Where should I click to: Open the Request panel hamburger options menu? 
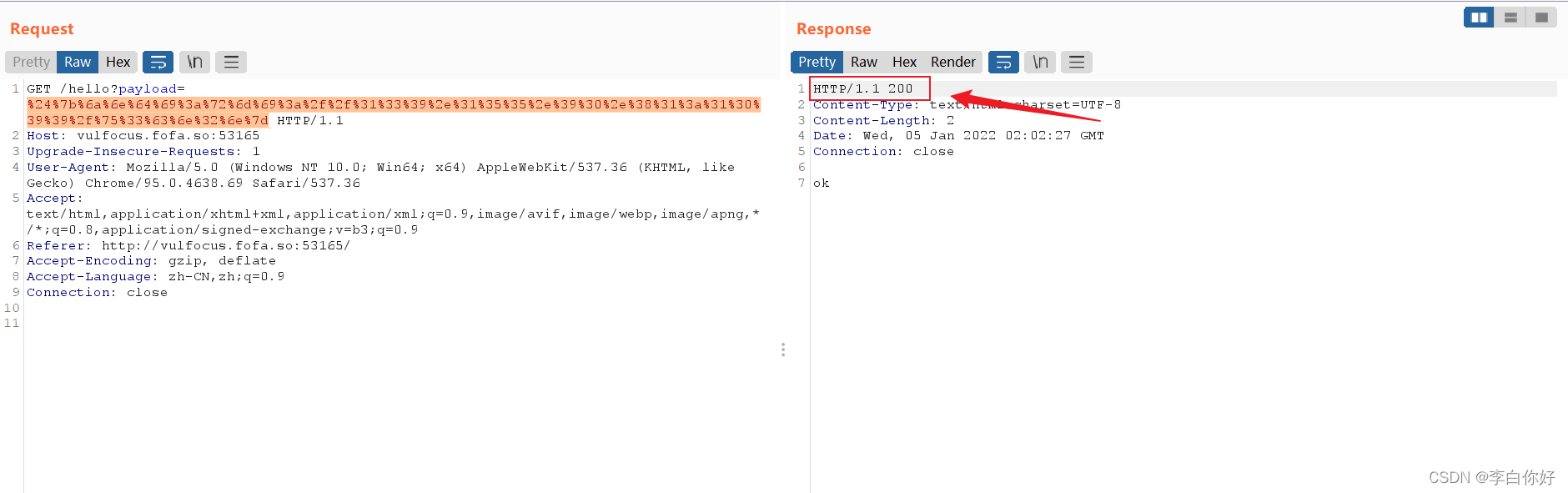[231, 62]
